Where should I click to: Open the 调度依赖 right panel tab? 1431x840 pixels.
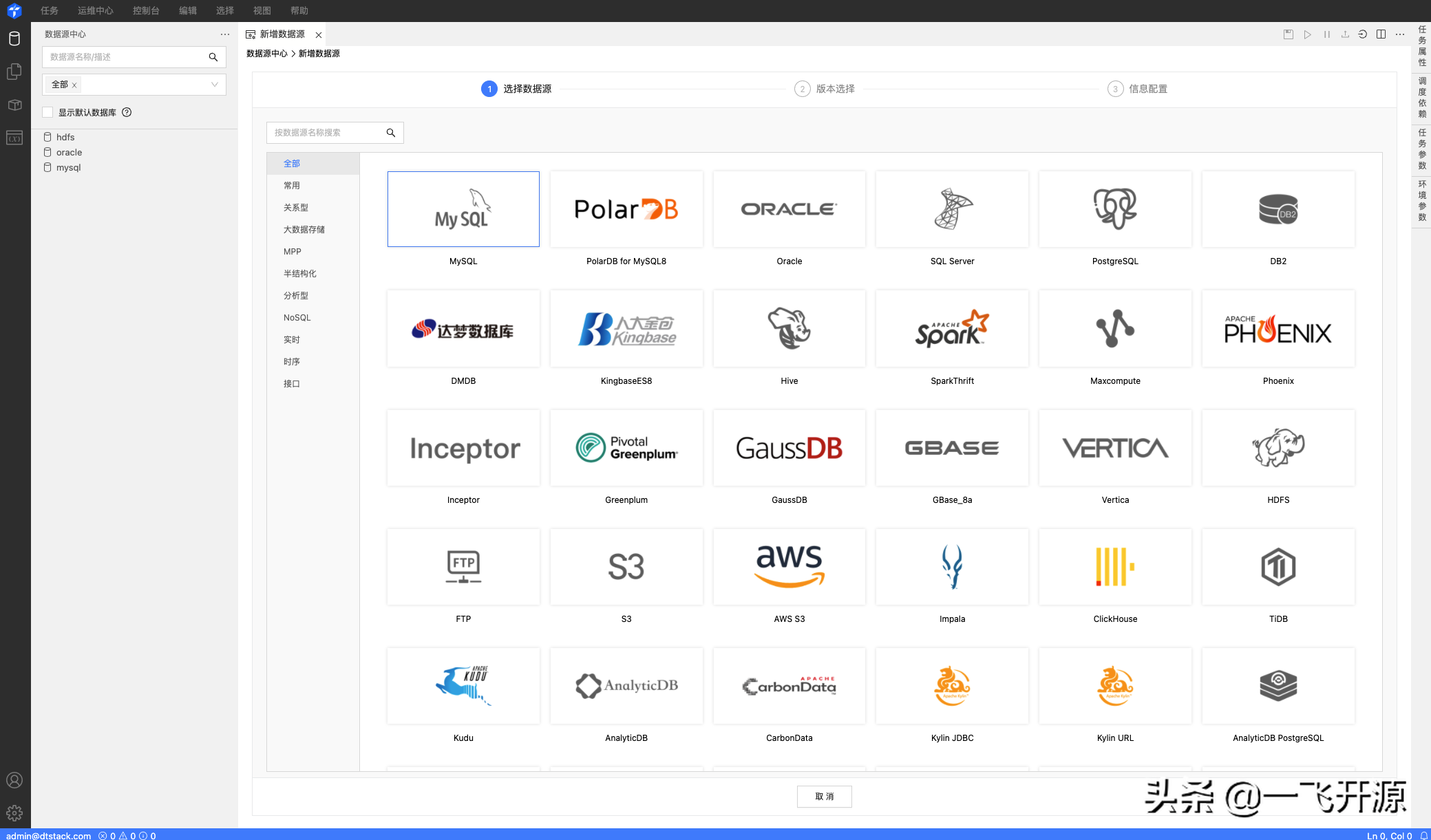click(x=1422, y=98)
